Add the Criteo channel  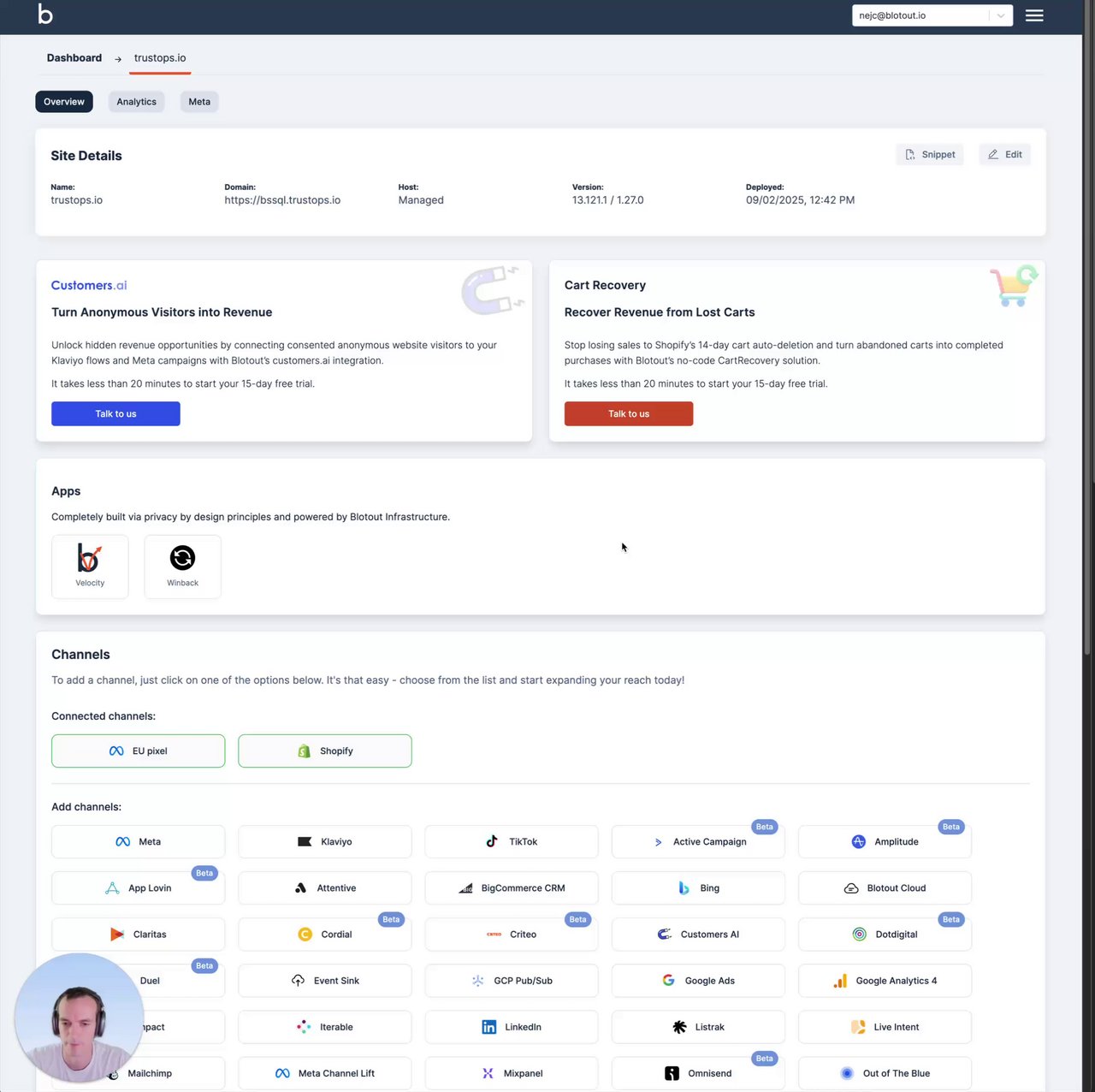512,935
